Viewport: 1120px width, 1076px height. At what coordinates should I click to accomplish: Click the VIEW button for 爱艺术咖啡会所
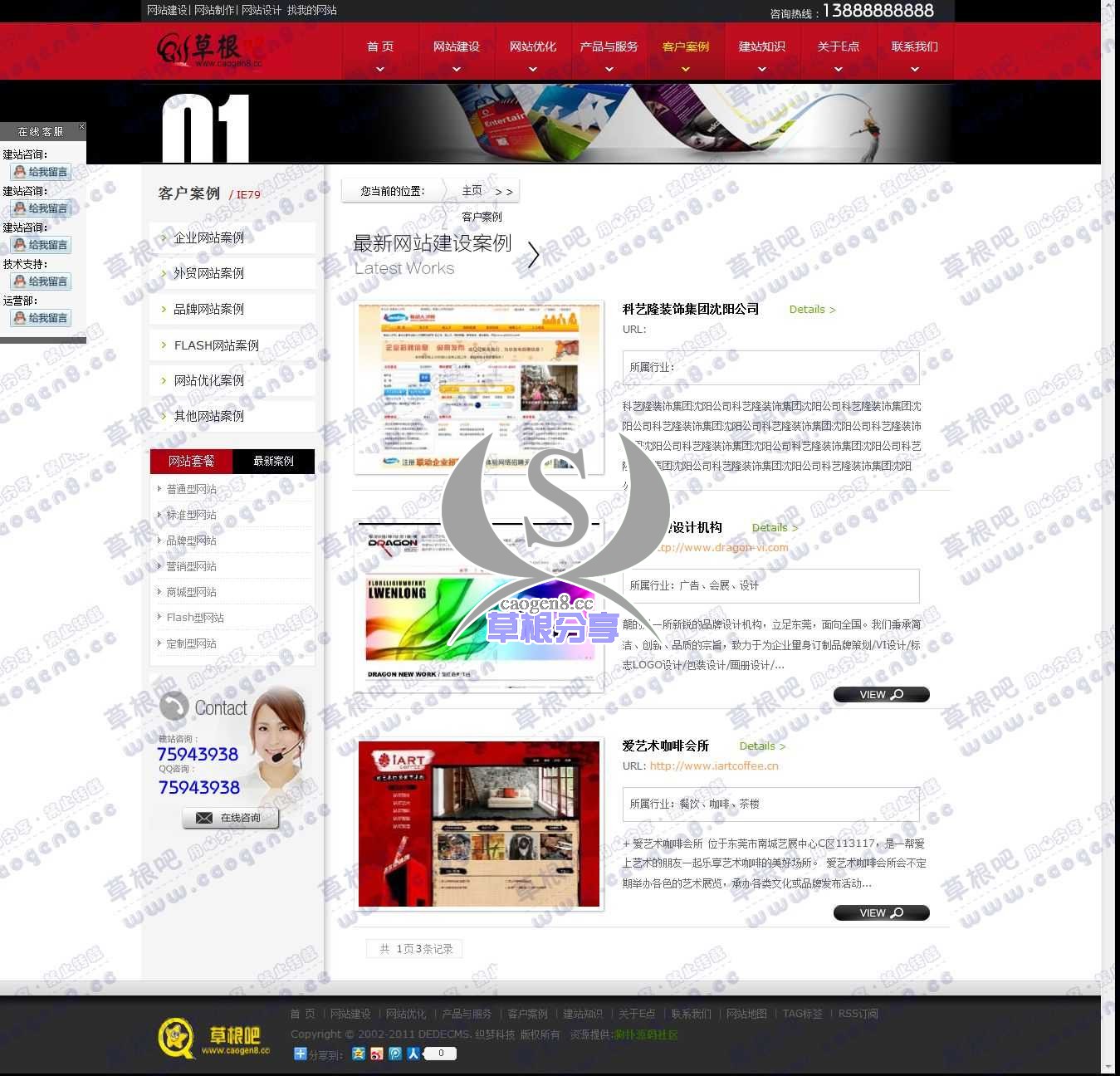point(881,913)
